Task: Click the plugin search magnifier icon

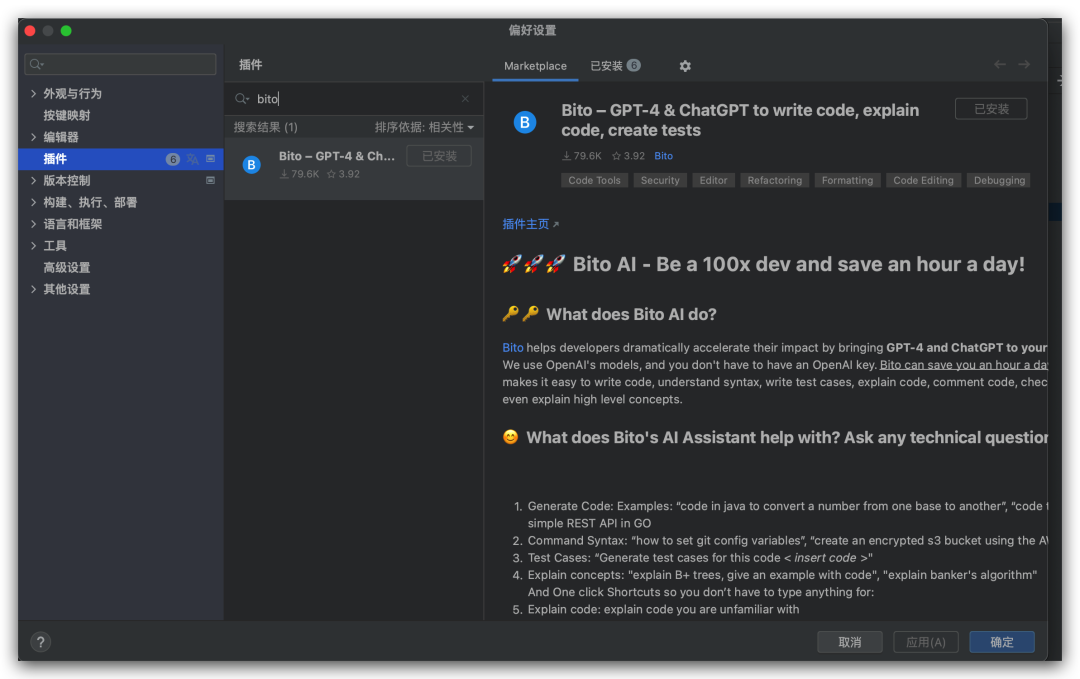Action: pyautogui.click(x=242, y=98)
